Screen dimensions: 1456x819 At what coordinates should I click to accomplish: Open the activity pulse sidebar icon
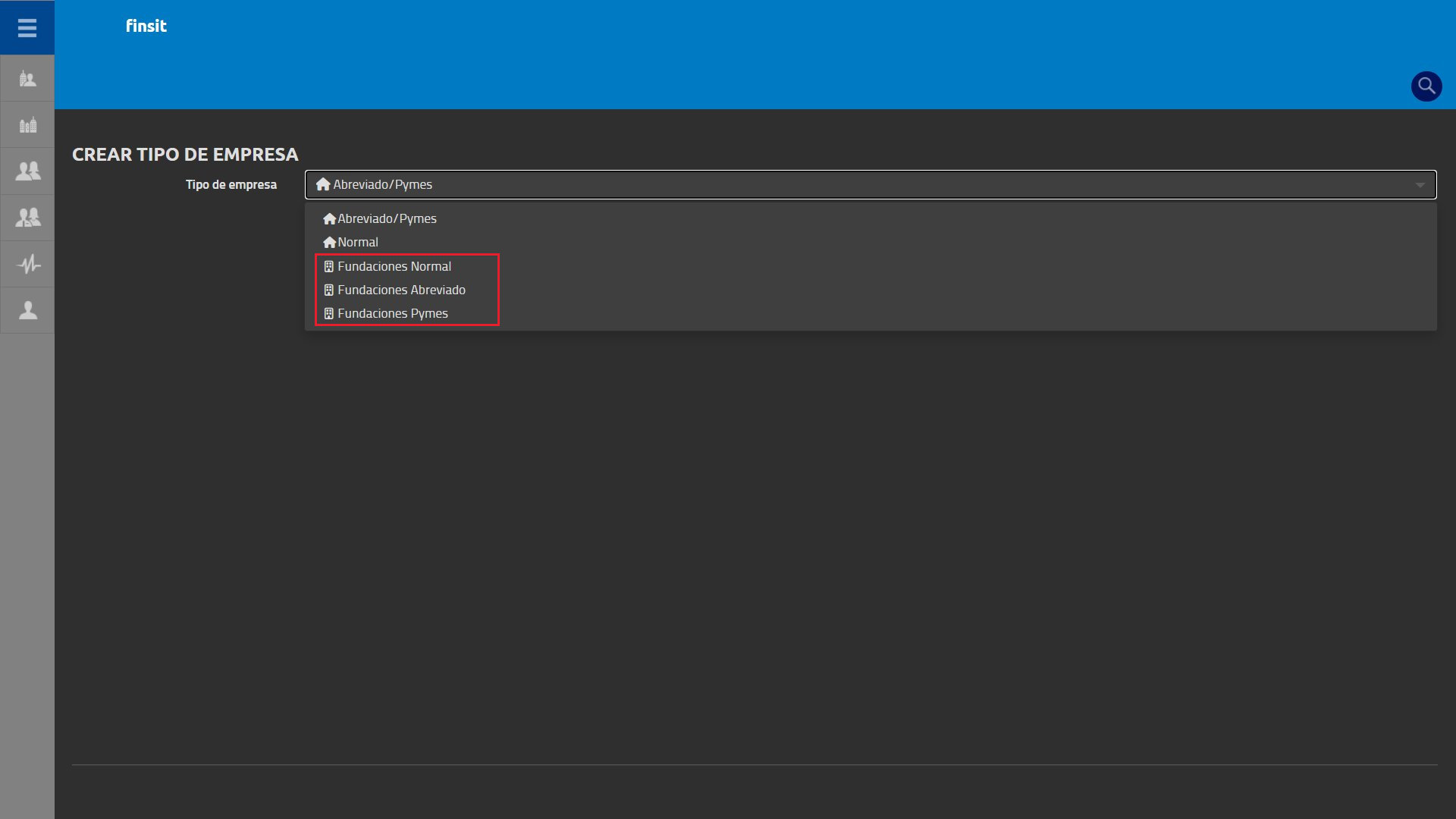[x=27, y=264]
